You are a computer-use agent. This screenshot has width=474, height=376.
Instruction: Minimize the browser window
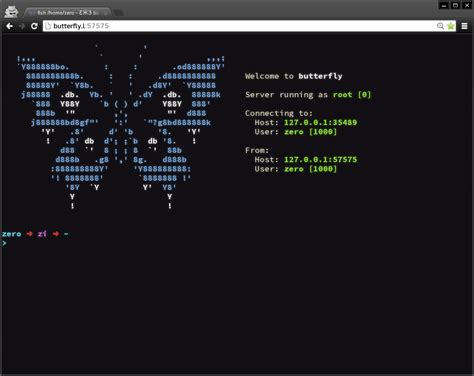pos(443,5)
